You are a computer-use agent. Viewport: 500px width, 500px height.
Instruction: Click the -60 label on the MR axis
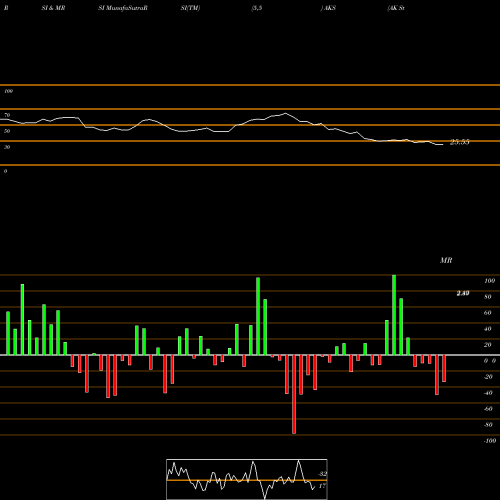tap(488, 409)
